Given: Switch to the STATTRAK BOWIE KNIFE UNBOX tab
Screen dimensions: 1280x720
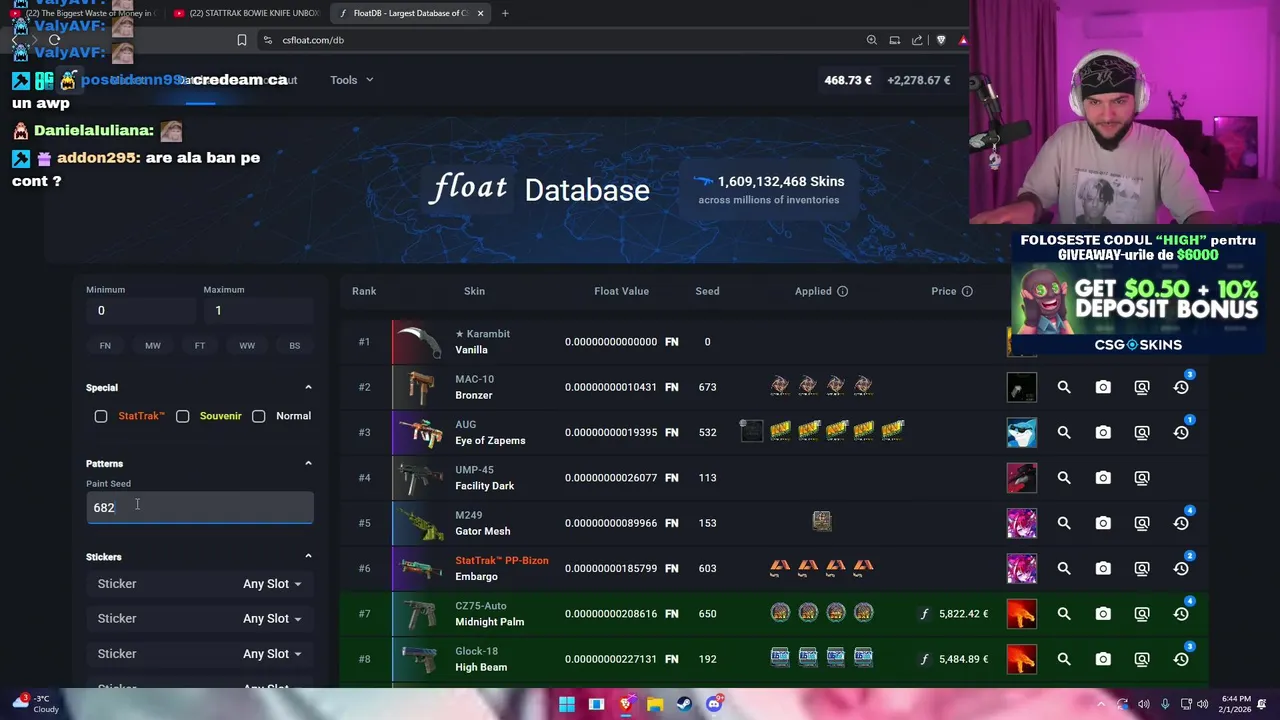Looking at the screenshot, I should pos(246,13).
